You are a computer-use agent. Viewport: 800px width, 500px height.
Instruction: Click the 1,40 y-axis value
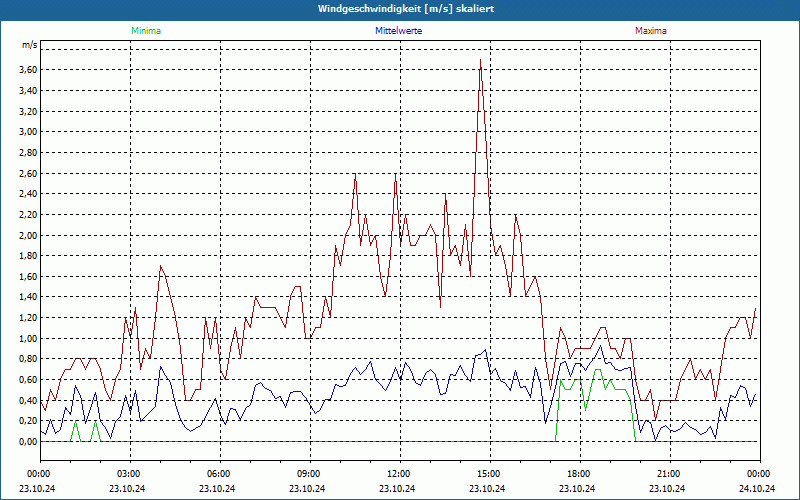[28, 297]
